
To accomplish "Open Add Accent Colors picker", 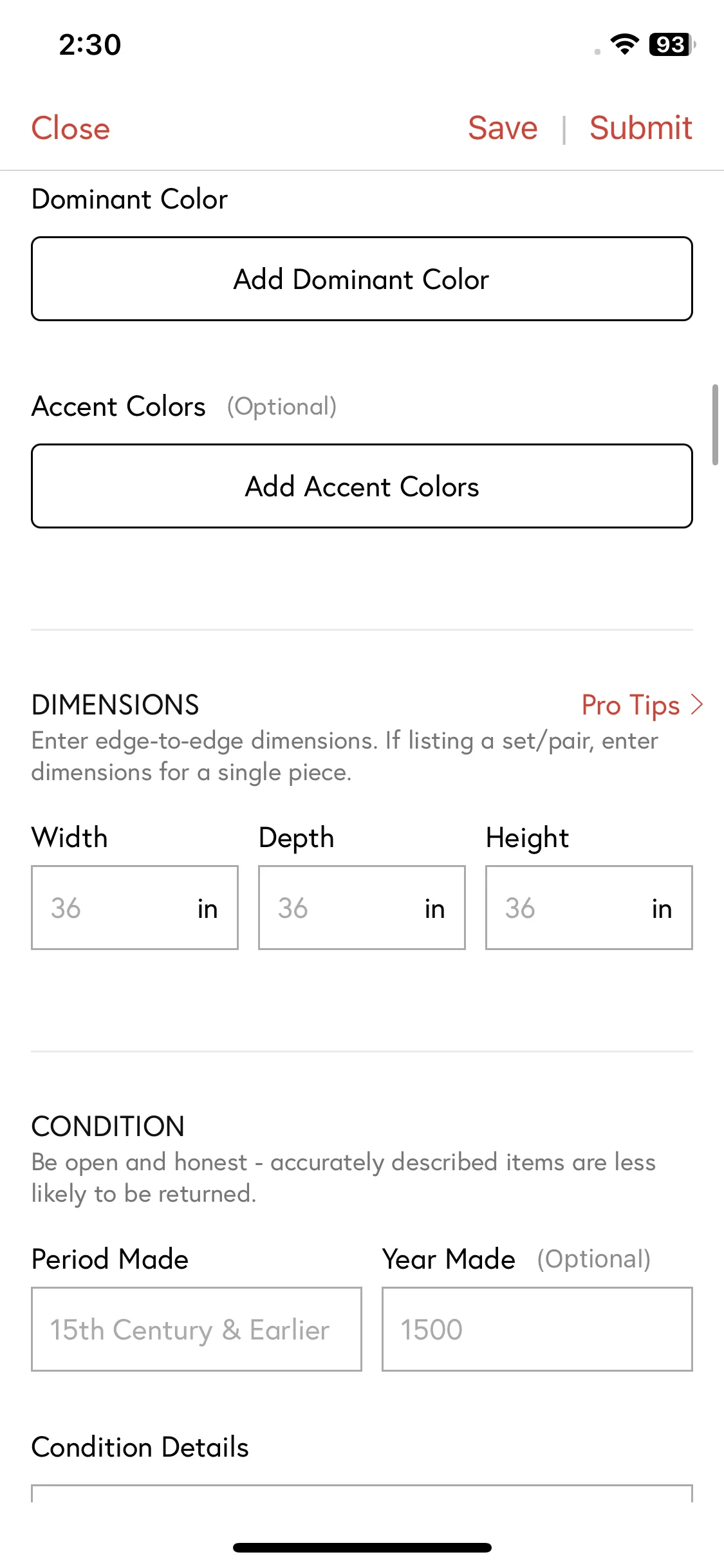I will (x=362, y=486).
